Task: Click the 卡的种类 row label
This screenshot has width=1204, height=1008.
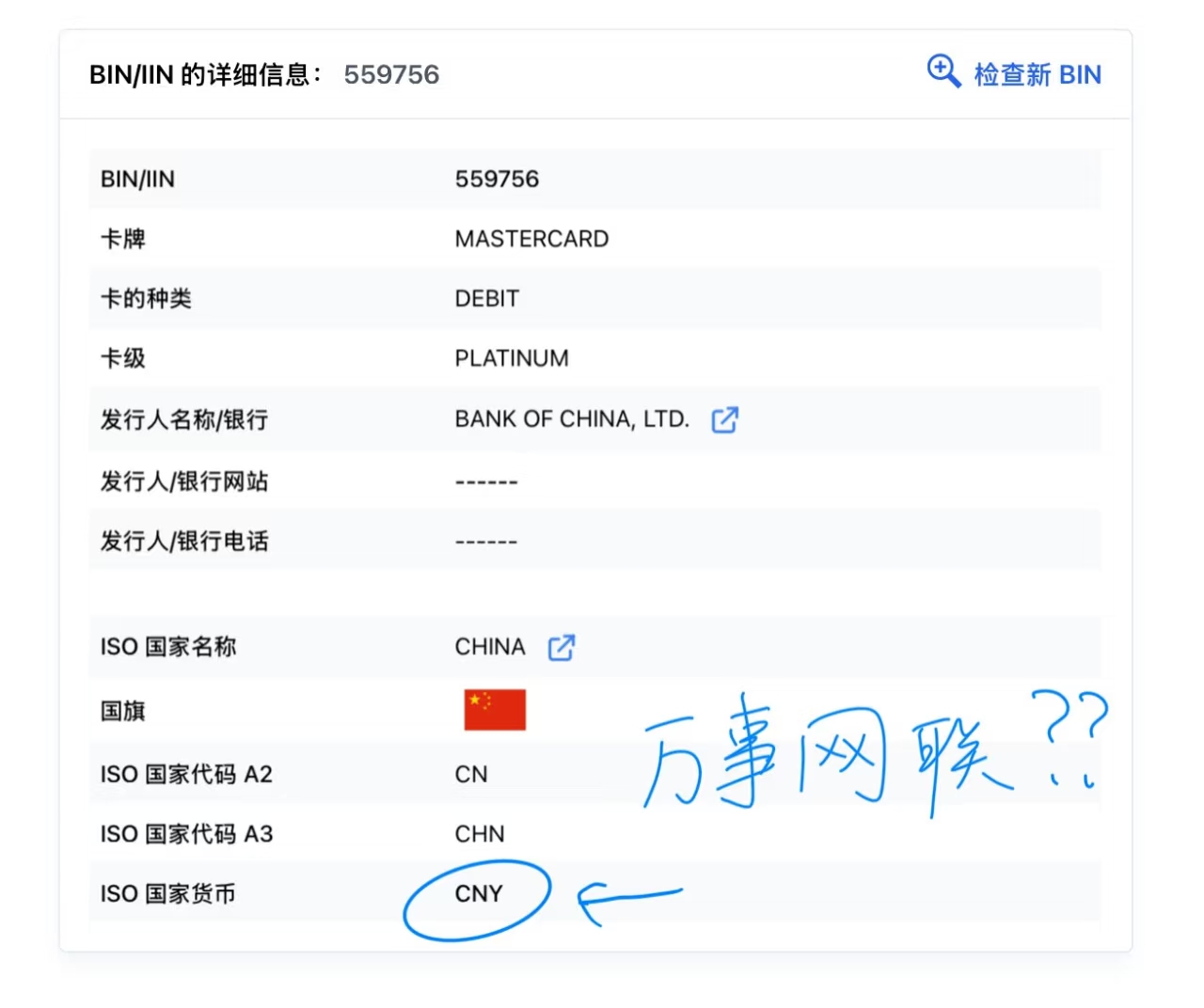Action: [x=146, y=299]
